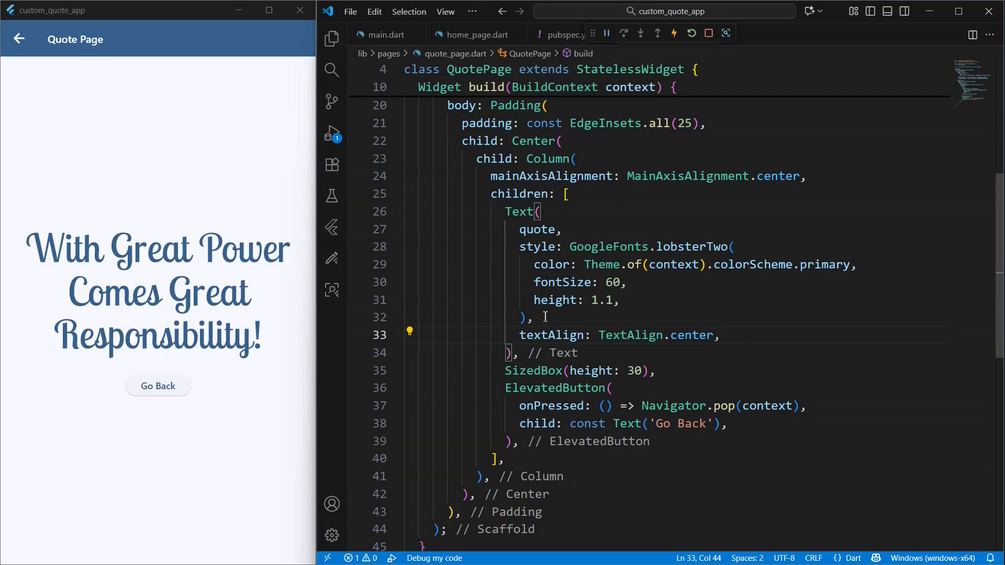The width and height of the screenshot is (1005, 565).
Task: Go back in editor navigation history
Action: pyautogui.click(x=502, y=12)
